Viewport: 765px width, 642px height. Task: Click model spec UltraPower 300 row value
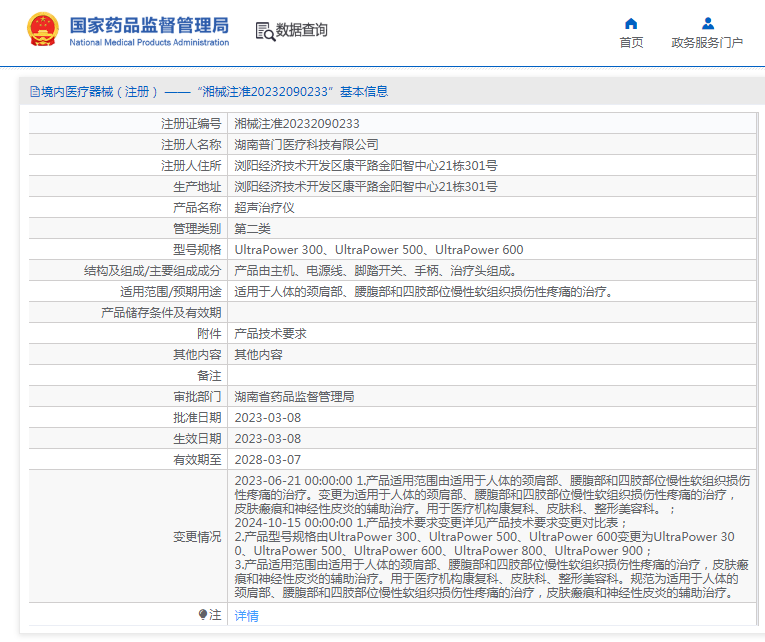point(379,250)
